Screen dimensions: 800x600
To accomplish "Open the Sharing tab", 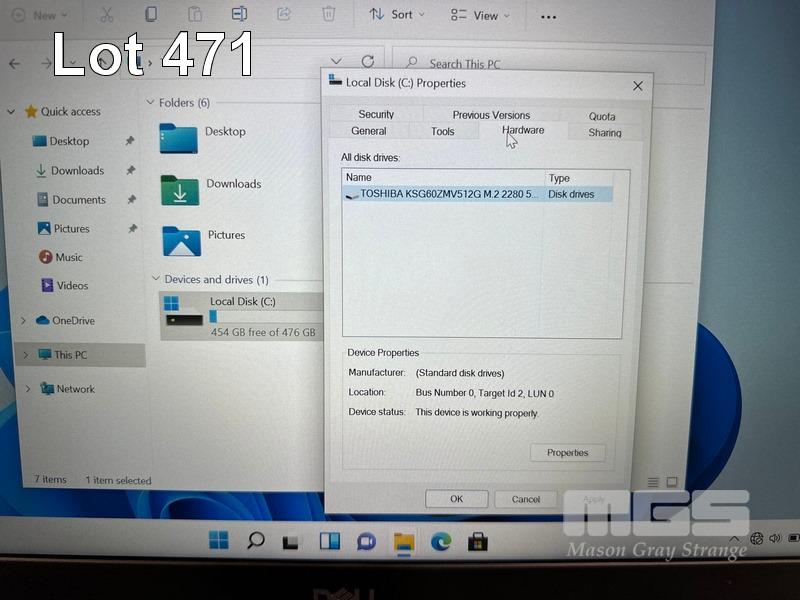I will coord(604,132).
